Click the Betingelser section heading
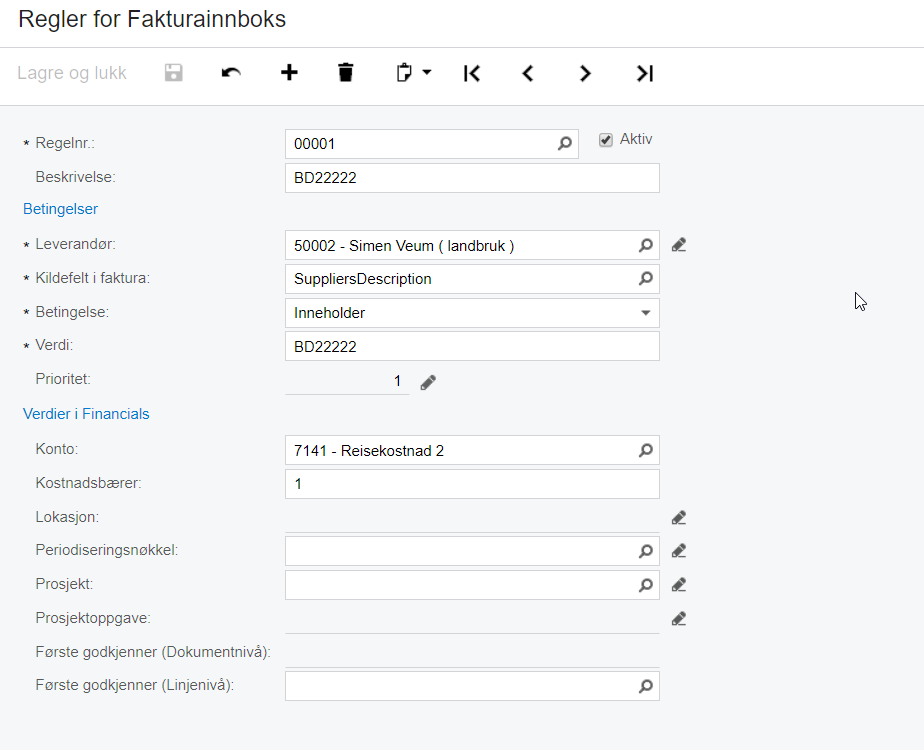This screenshot has height=750, width=924. (60, 209)
